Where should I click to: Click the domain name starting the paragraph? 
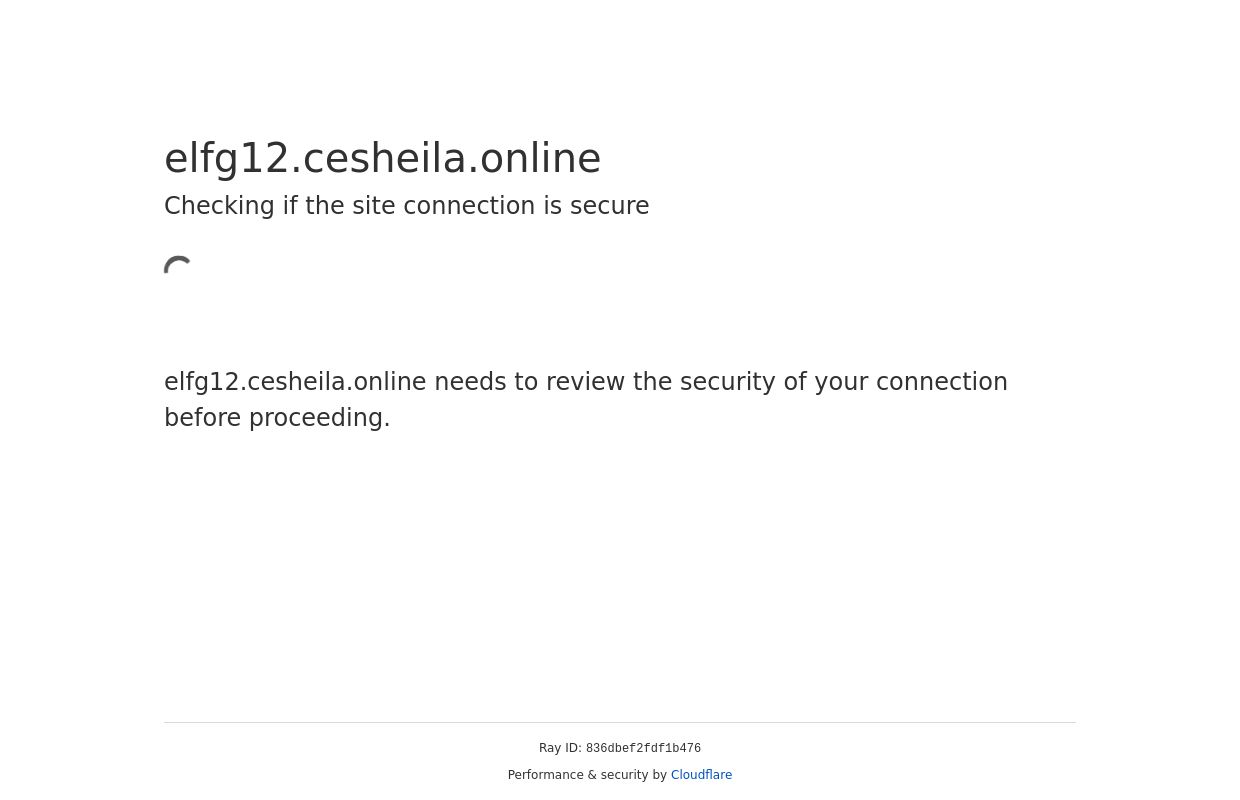click(x=295, y=382)
